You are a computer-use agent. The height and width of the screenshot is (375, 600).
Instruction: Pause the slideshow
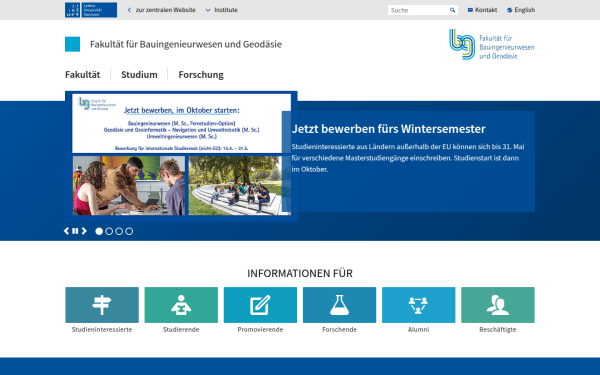(75, 231)
